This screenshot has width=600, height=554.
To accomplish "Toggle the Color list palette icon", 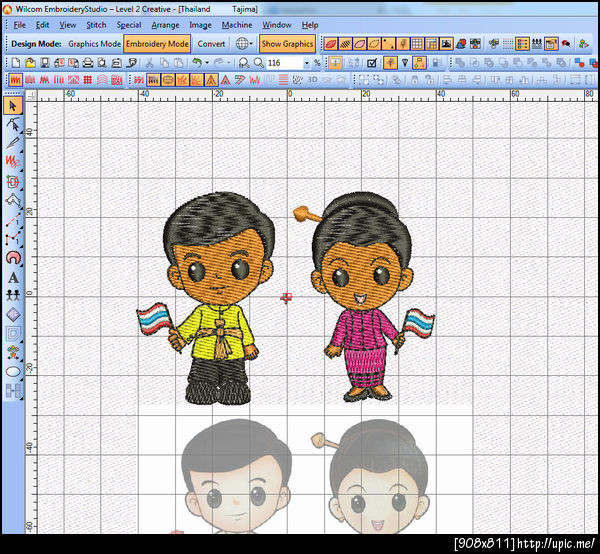I will [522, 44].
